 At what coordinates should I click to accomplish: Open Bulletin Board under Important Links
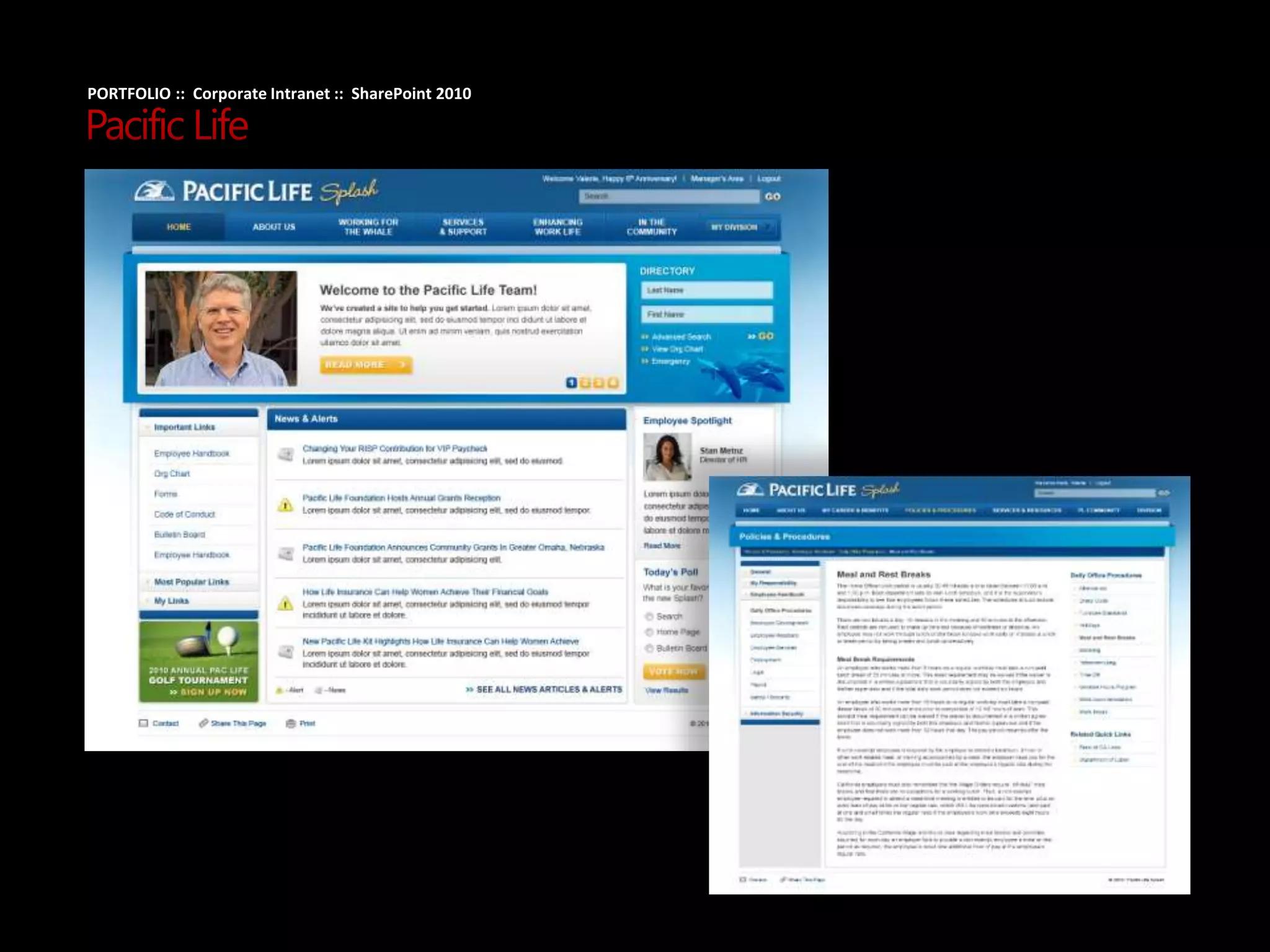179,534
